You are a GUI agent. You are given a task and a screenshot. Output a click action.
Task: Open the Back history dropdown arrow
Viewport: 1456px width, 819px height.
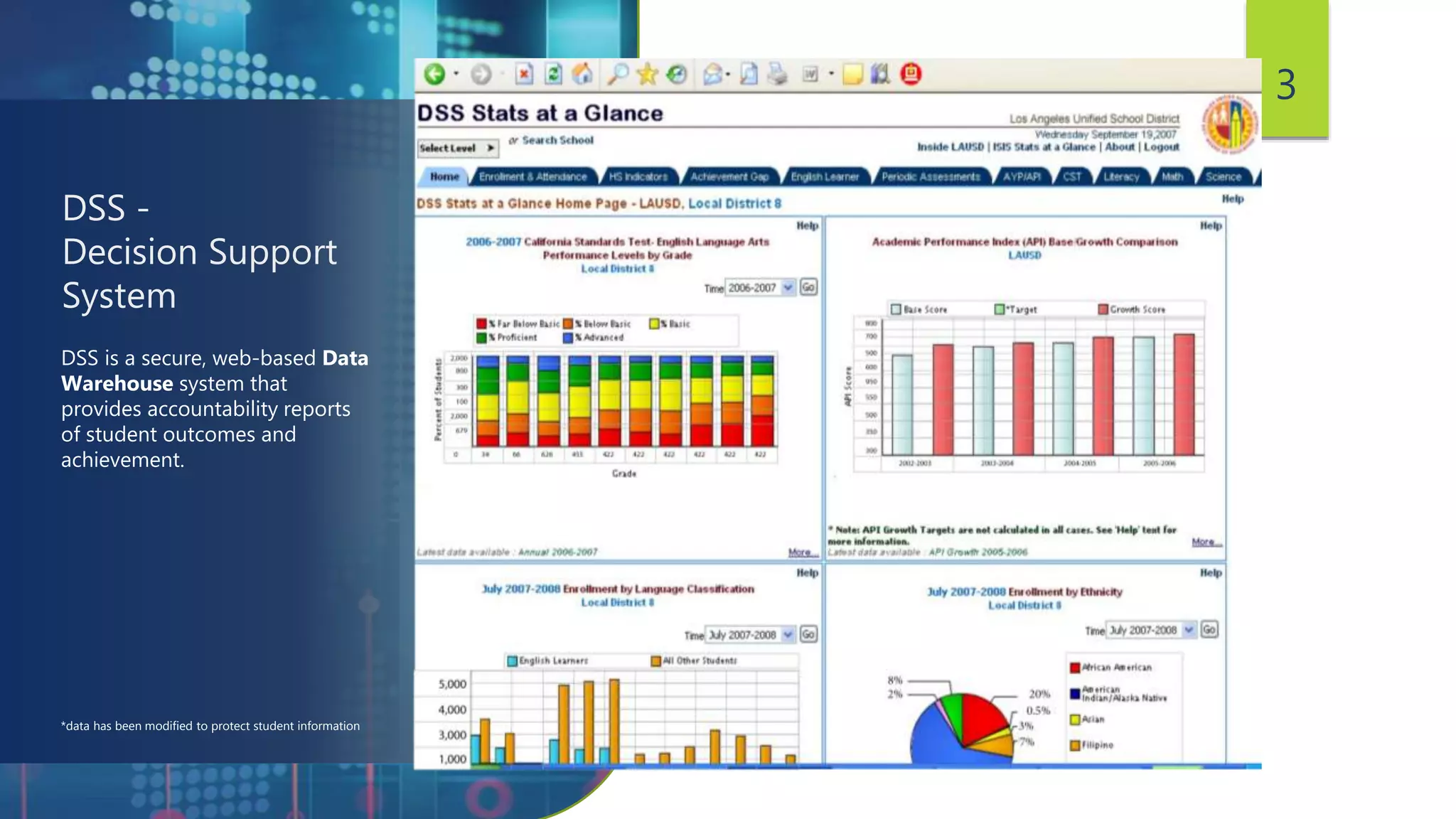(456, 74)
